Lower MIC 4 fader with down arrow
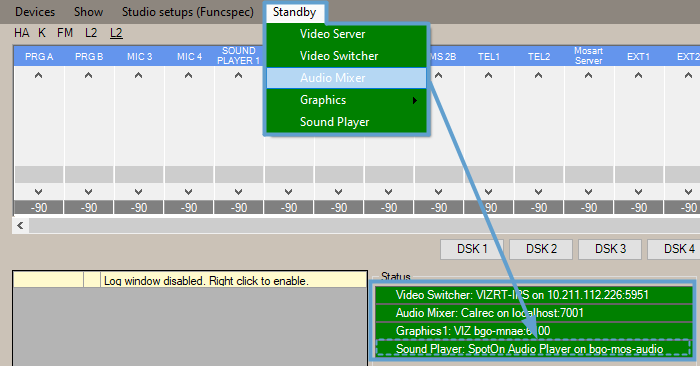Viewport: 700px width, 366px height. (189, 192)
